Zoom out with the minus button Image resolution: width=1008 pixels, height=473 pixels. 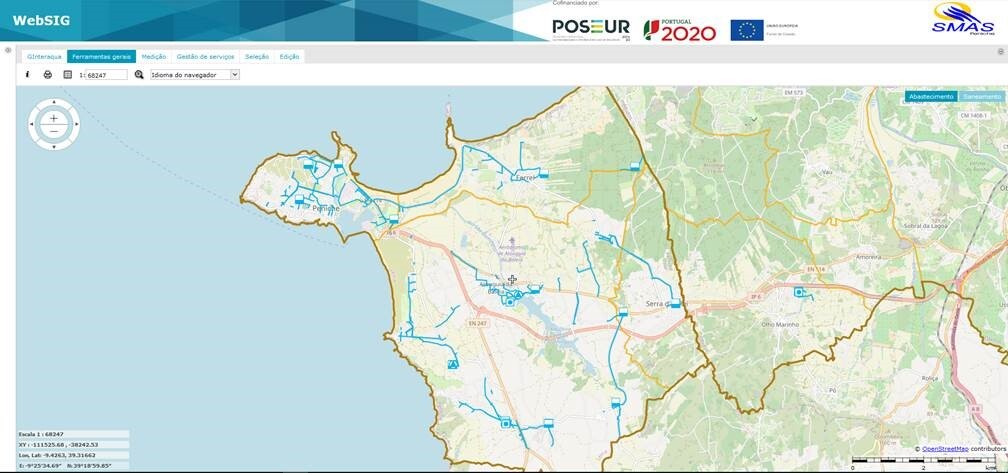pos(54,131)
